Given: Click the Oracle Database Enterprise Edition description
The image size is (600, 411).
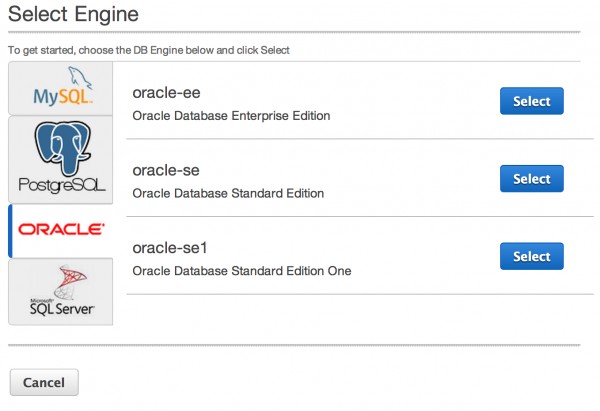Looking at the screenshot, I should point(231,116).
